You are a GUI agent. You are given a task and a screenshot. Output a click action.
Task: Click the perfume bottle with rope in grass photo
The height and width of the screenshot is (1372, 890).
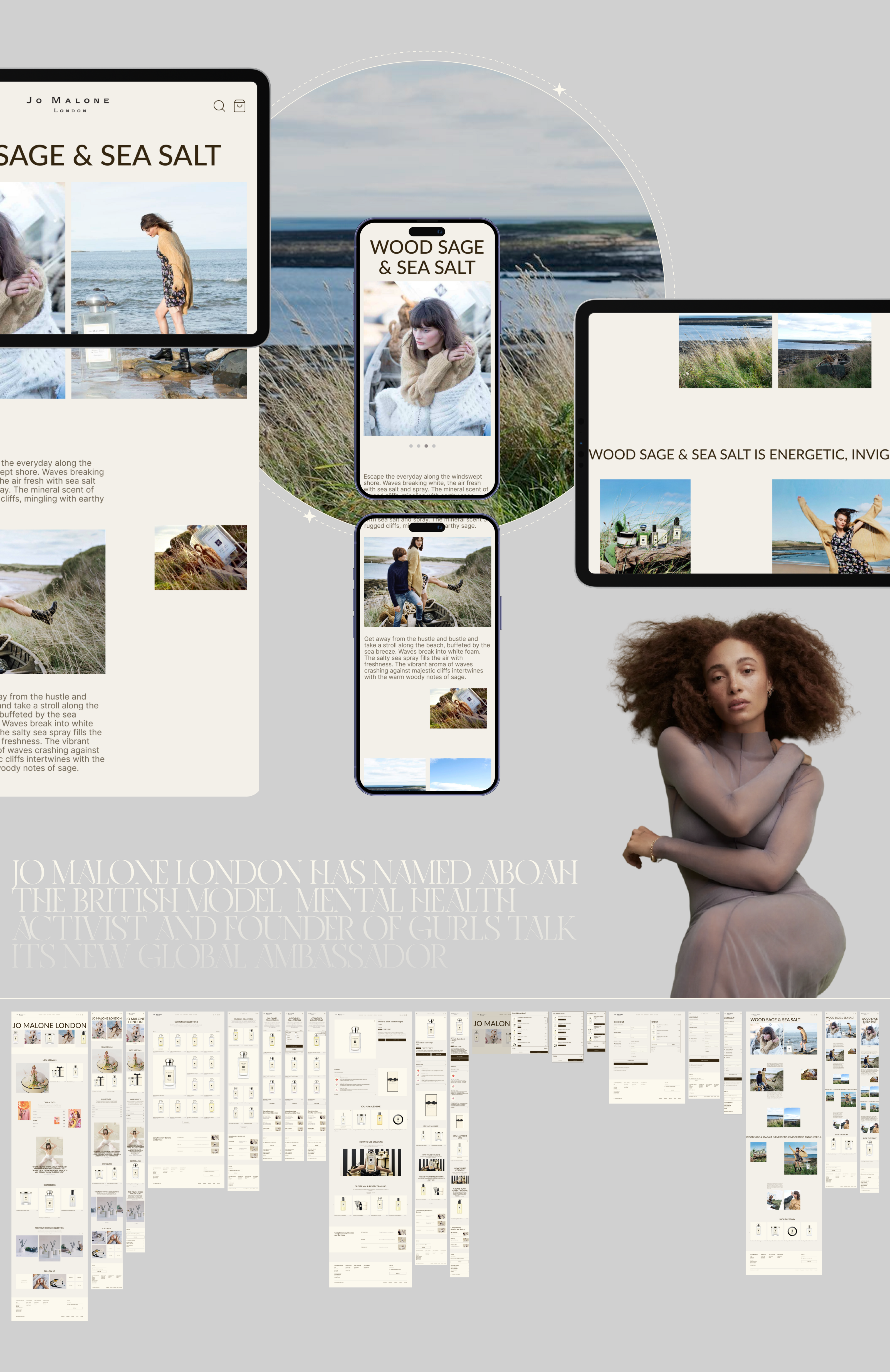[x=201, y=557]
